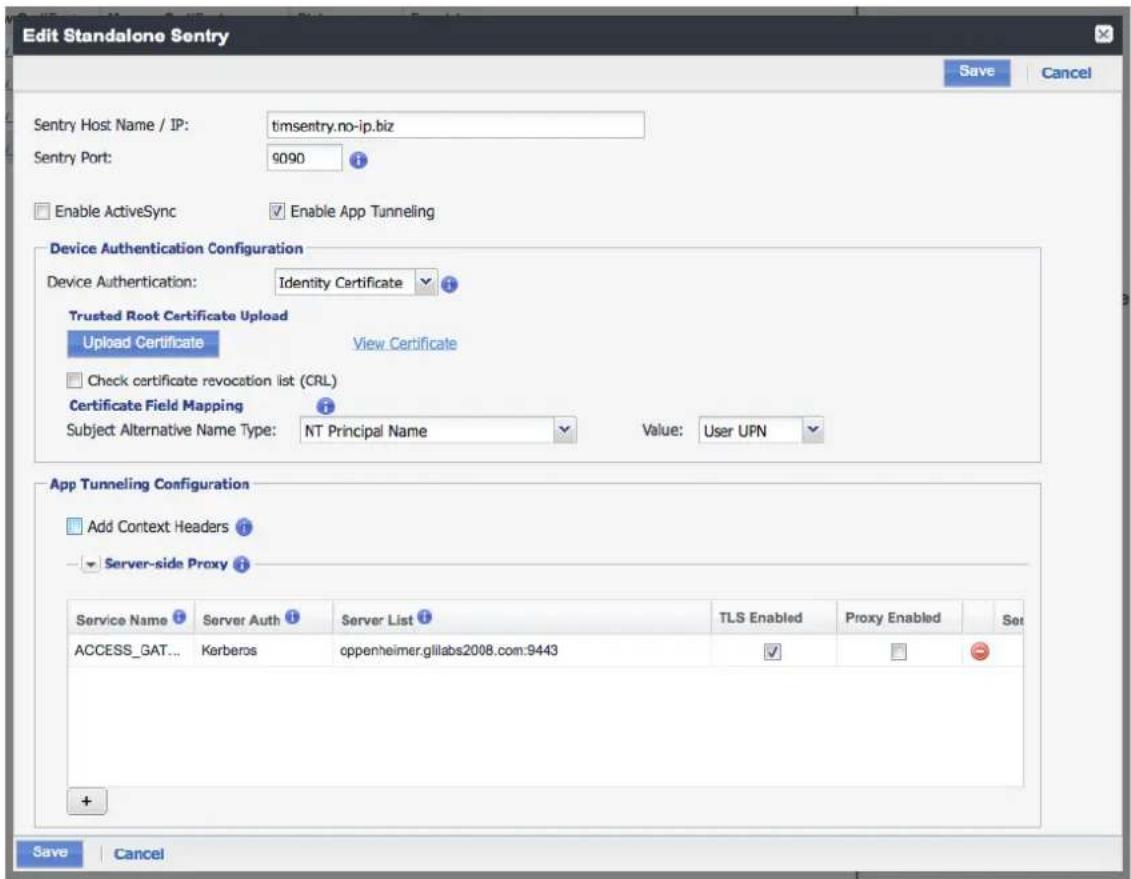Toggle Proxy Enabled for ACCESS_GAT row
Screen dimensions: 1131x879
(x=898, y=652)
